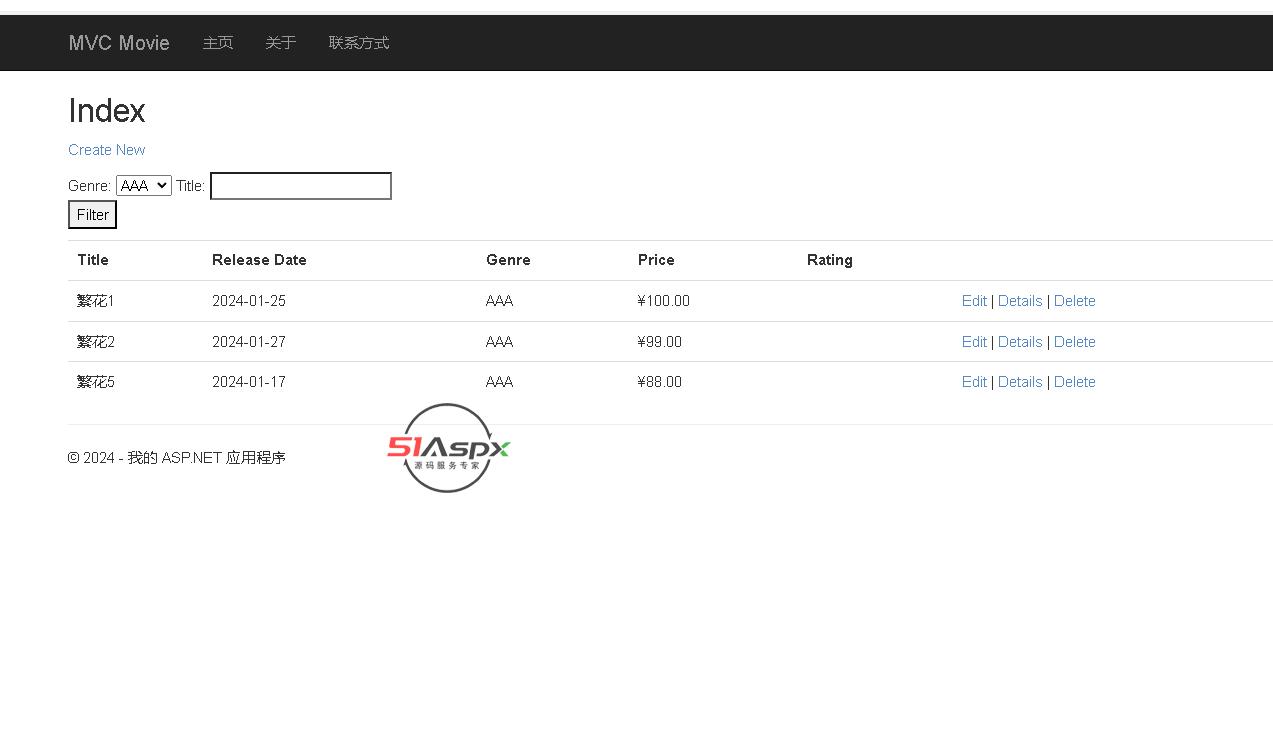The width and height of the screenshot is (1273, 749).
Task: View Details of 繁花1
Action: point(1019,301)
